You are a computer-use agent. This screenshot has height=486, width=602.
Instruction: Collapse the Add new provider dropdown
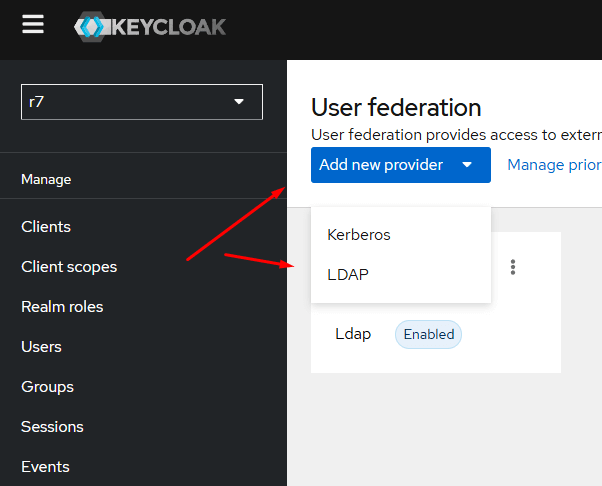[x=401, y=165]
